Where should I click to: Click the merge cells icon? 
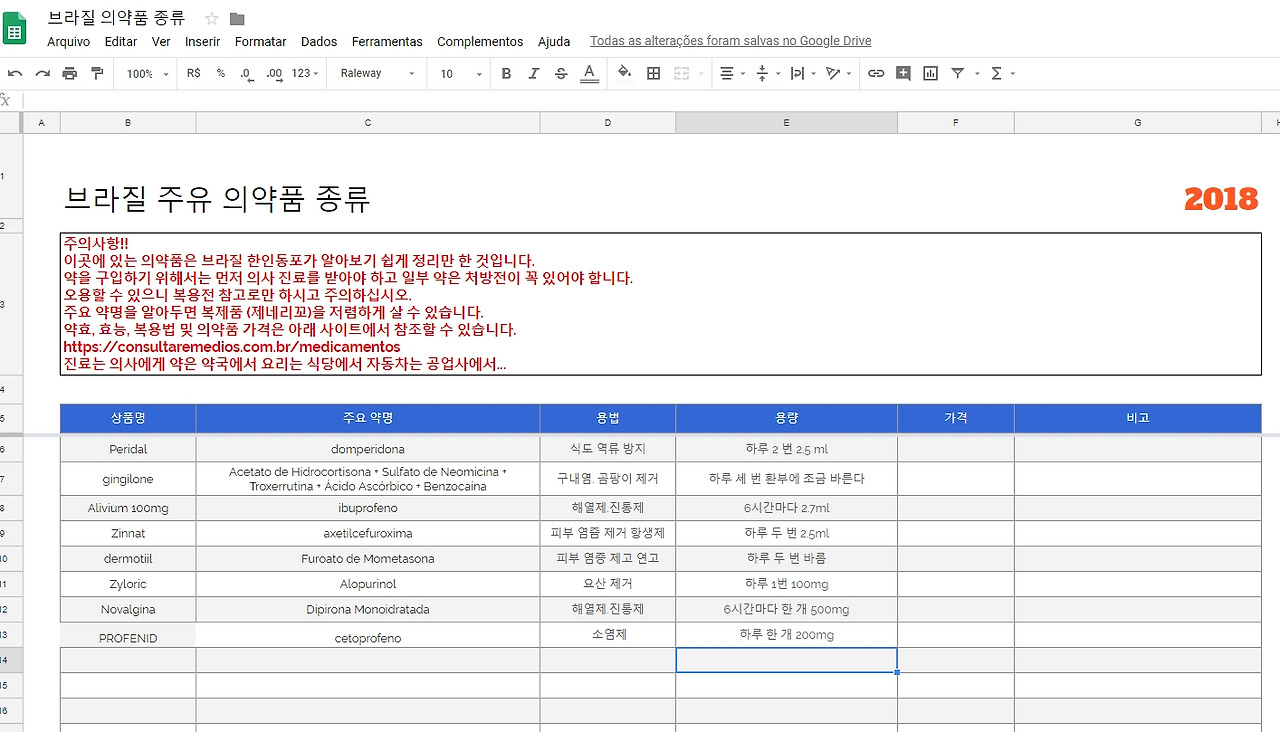click(682, 73)
